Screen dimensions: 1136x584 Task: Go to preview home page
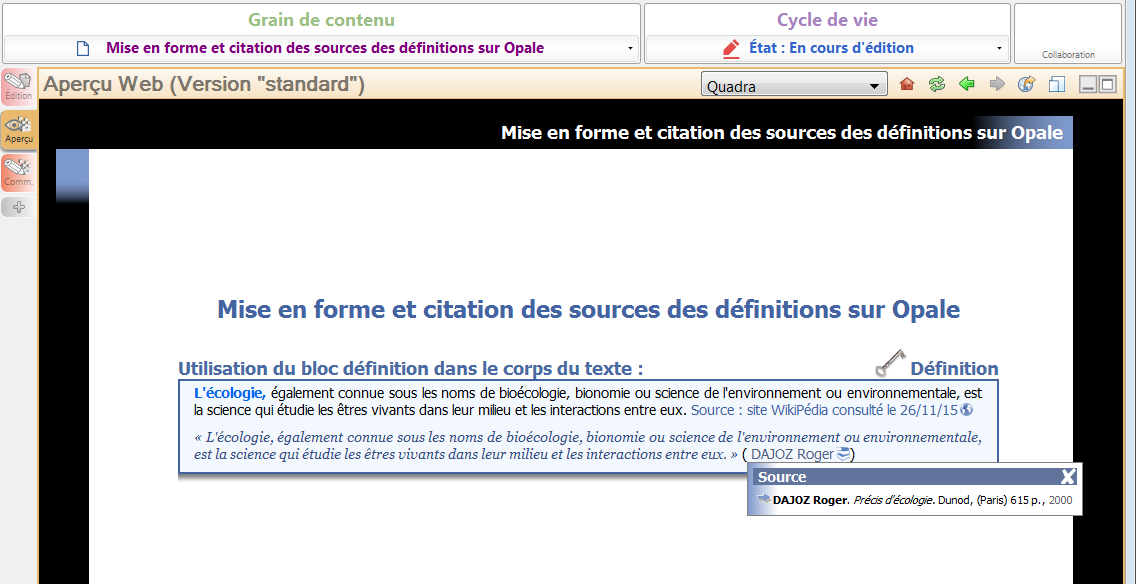point(906,84)
